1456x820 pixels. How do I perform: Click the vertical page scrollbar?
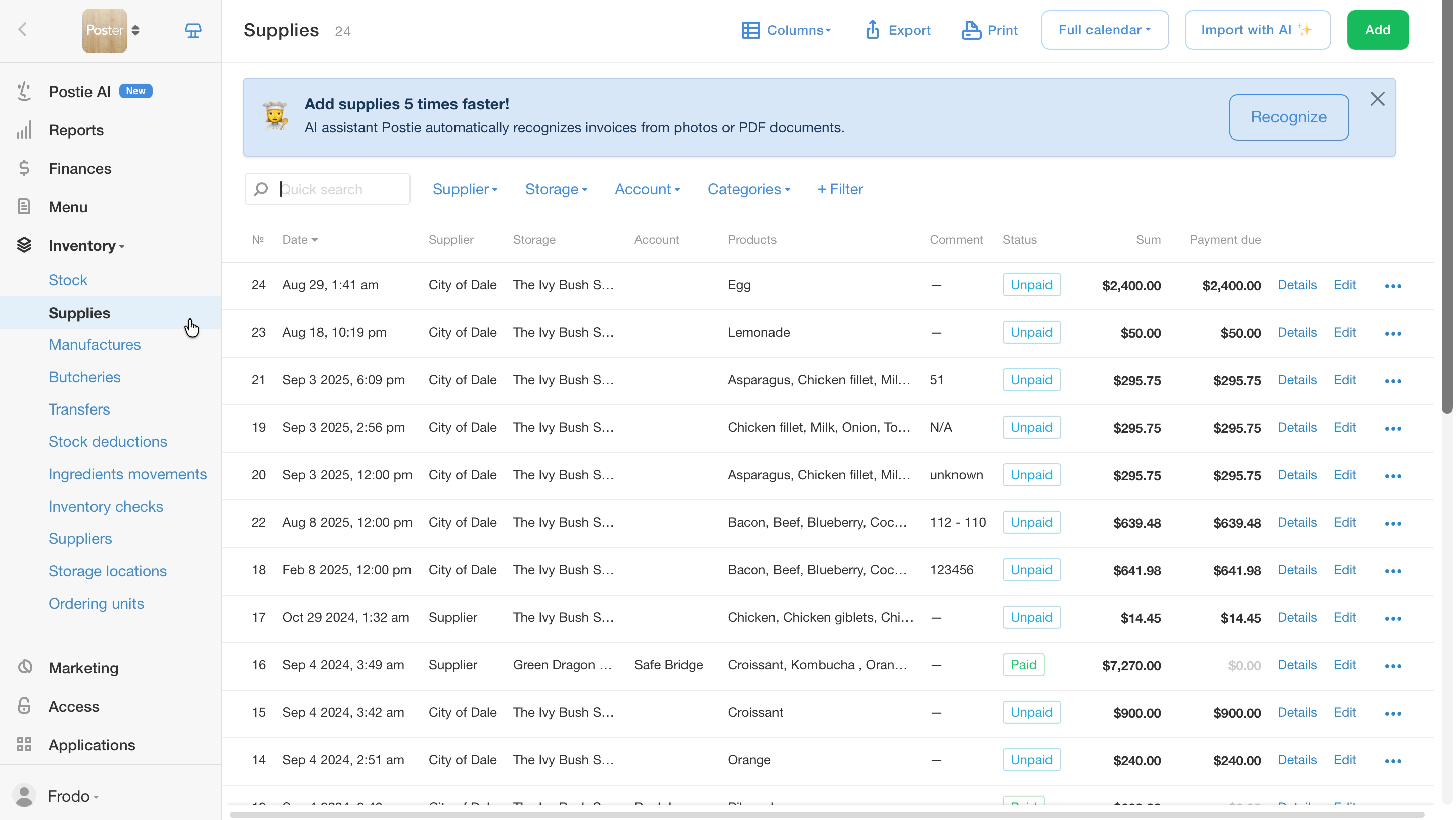pos(1446,207)
